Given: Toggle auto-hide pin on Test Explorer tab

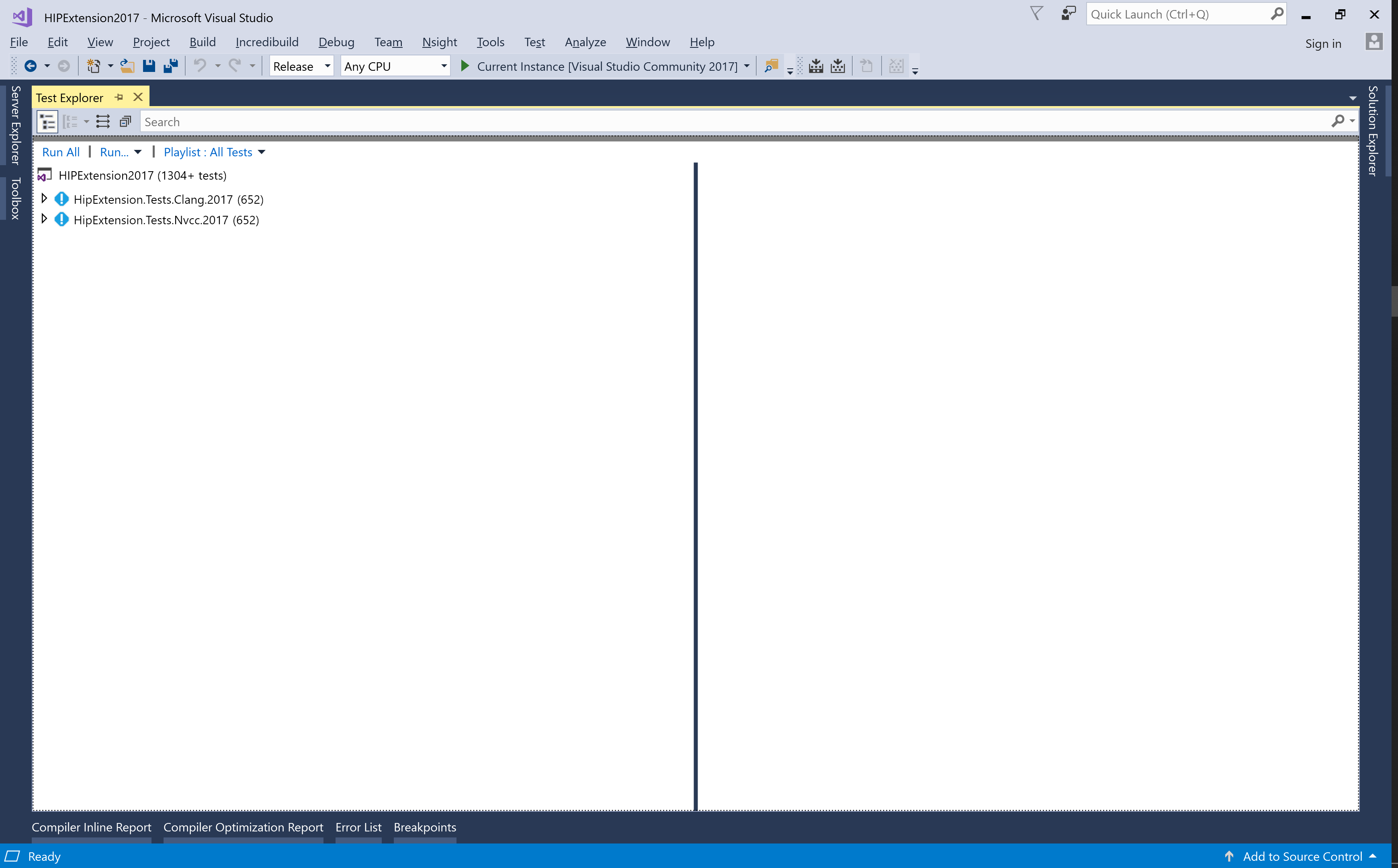Looking at the screenshot, I should tap(119, 98).
